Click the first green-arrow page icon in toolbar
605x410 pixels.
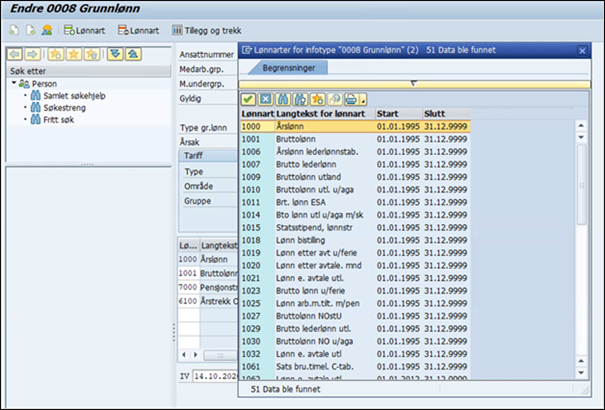(x=14, y=30)
